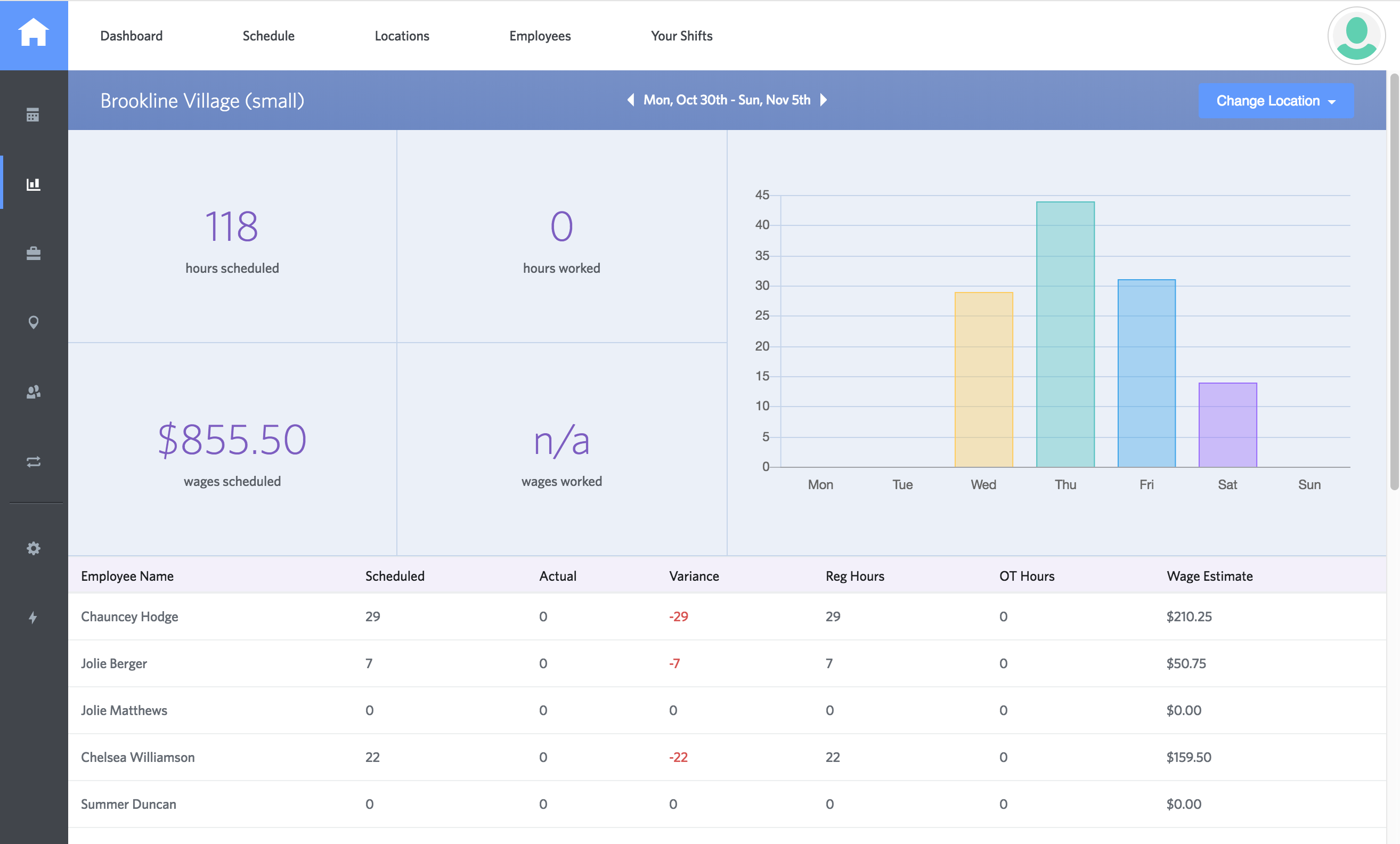Click the lightning bolt sidebar icon
The image size is (1400, 844).
point(34,617)
